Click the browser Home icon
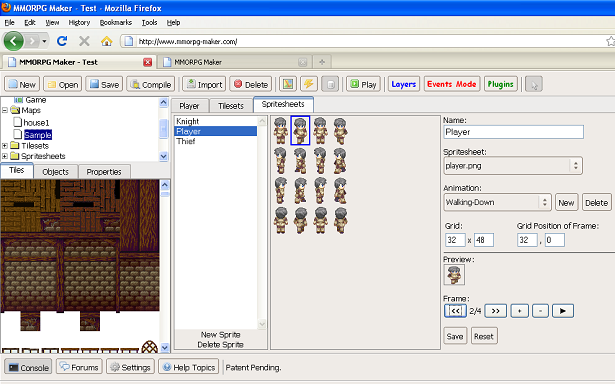Viewport: 615px width, 384px height. coord(106,41)
